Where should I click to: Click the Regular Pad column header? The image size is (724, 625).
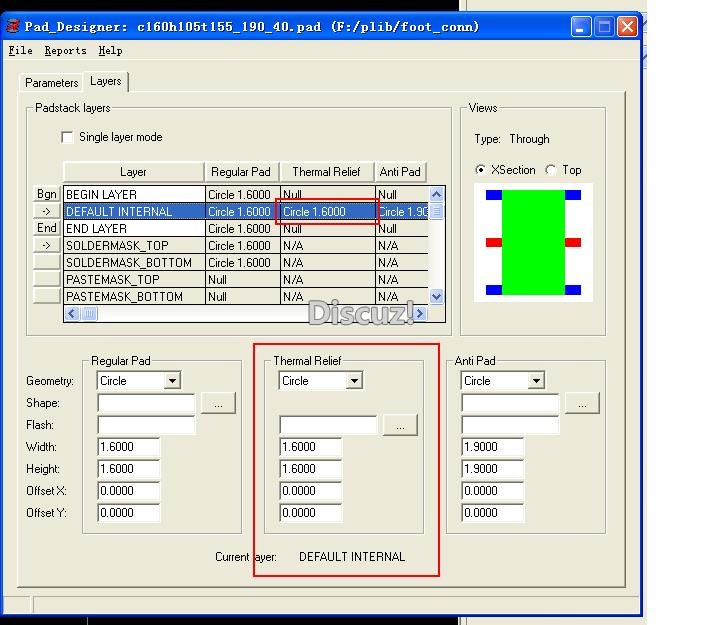pos(241,172)
